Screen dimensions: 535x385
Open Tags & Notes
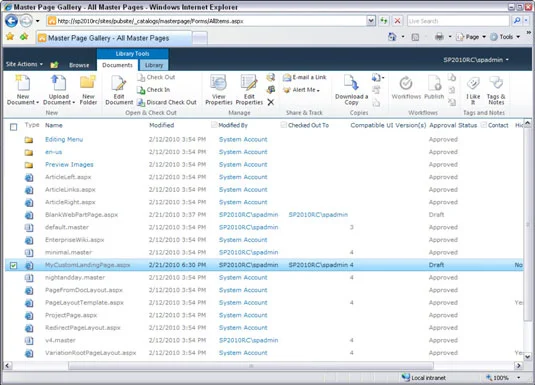496,90
